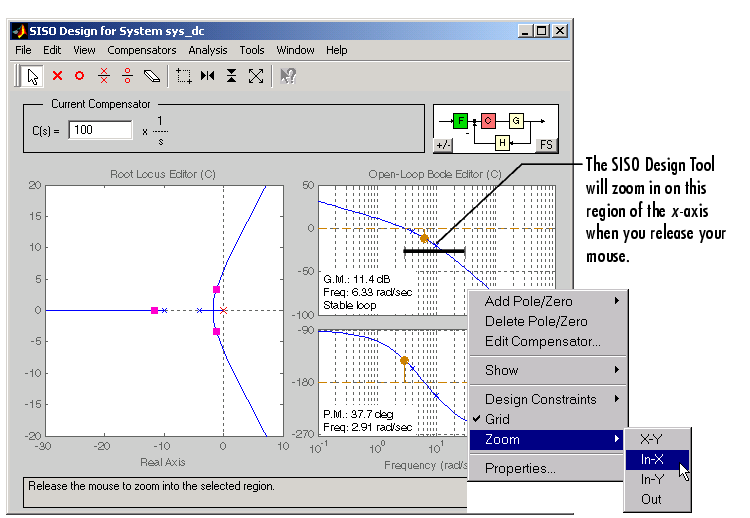Screen dimensions: 750x518
Task: Activate the zoom in X tool
Action: click(208, 76)
